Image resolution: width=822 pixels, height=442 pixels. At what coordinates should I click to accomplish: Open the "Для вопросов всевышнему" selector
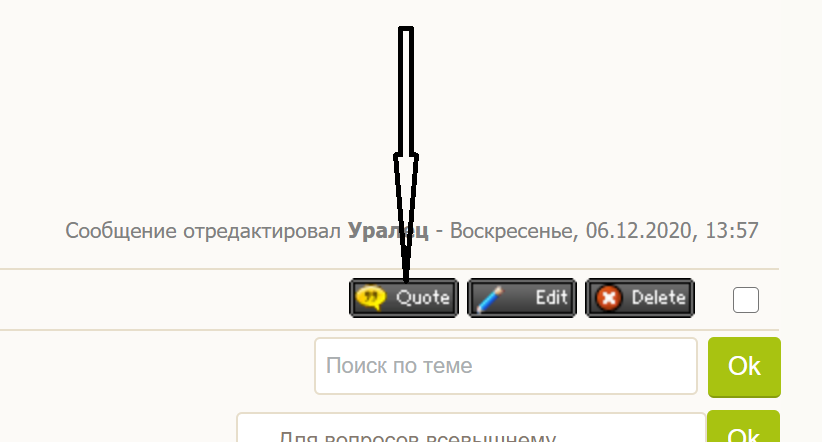471,428
